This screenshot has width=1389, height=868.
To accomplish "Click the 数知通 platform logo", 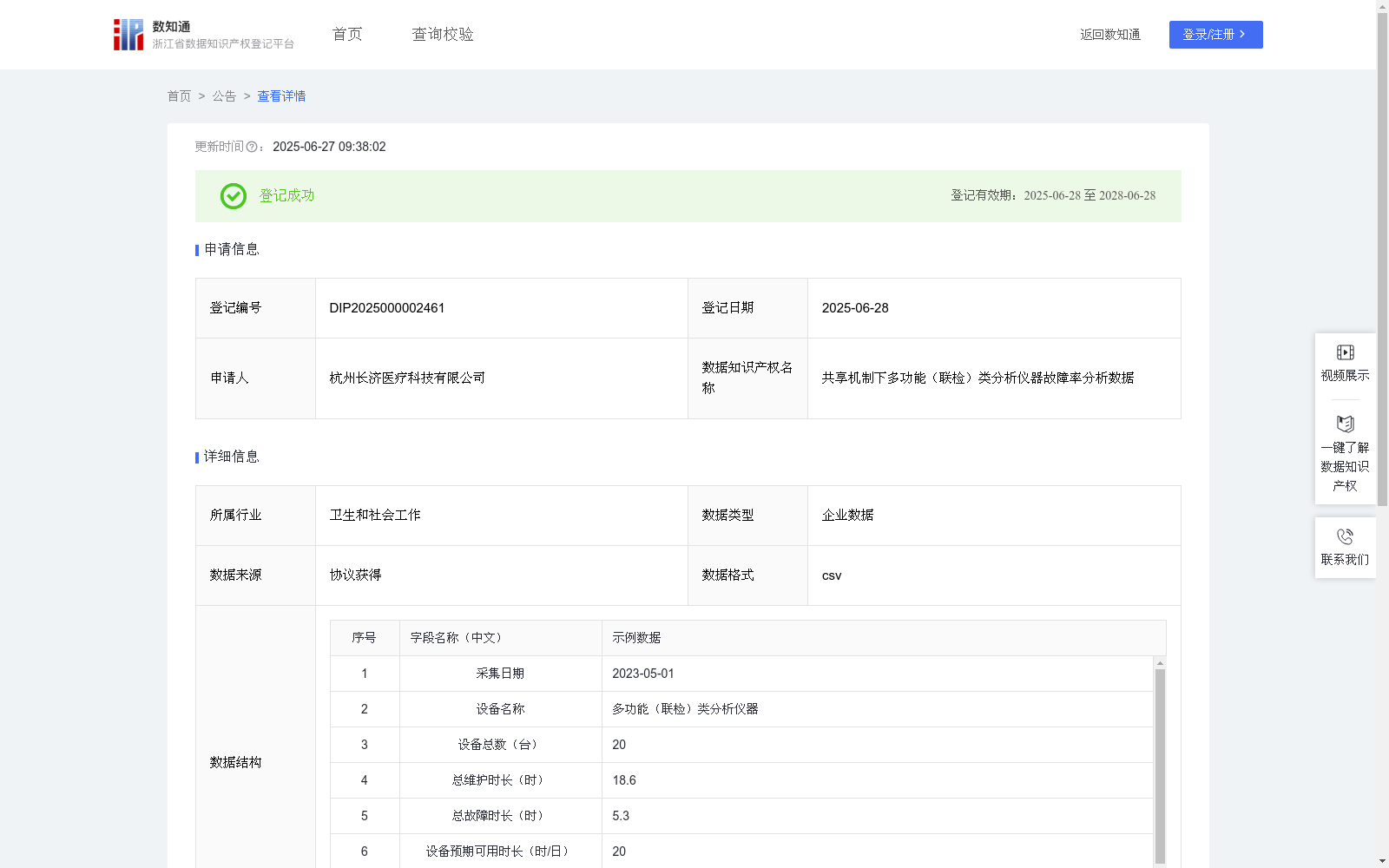I will point(203,35).
